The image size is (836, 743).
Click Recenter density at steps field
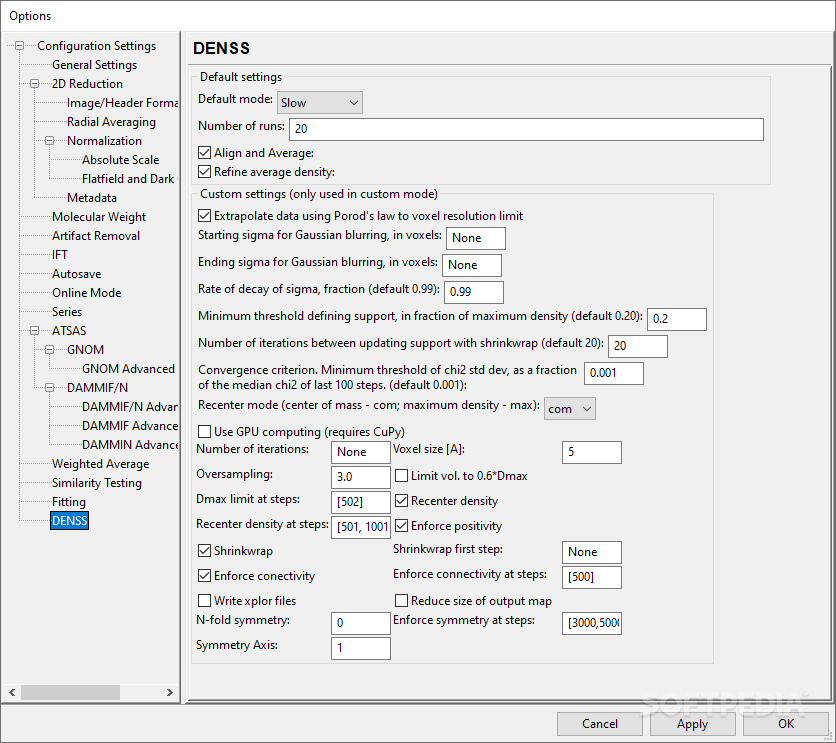[x=361, y=527]
